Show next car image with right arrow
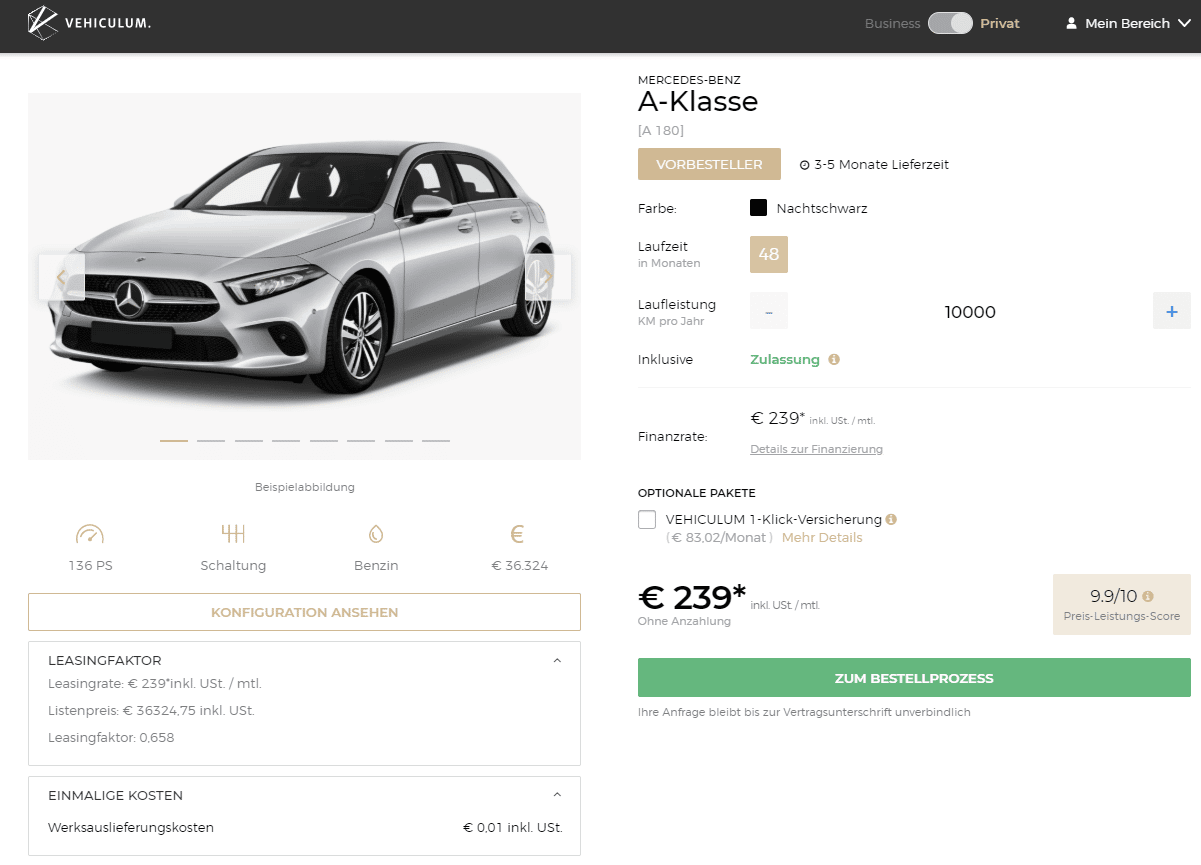 (x=548, y=277)
